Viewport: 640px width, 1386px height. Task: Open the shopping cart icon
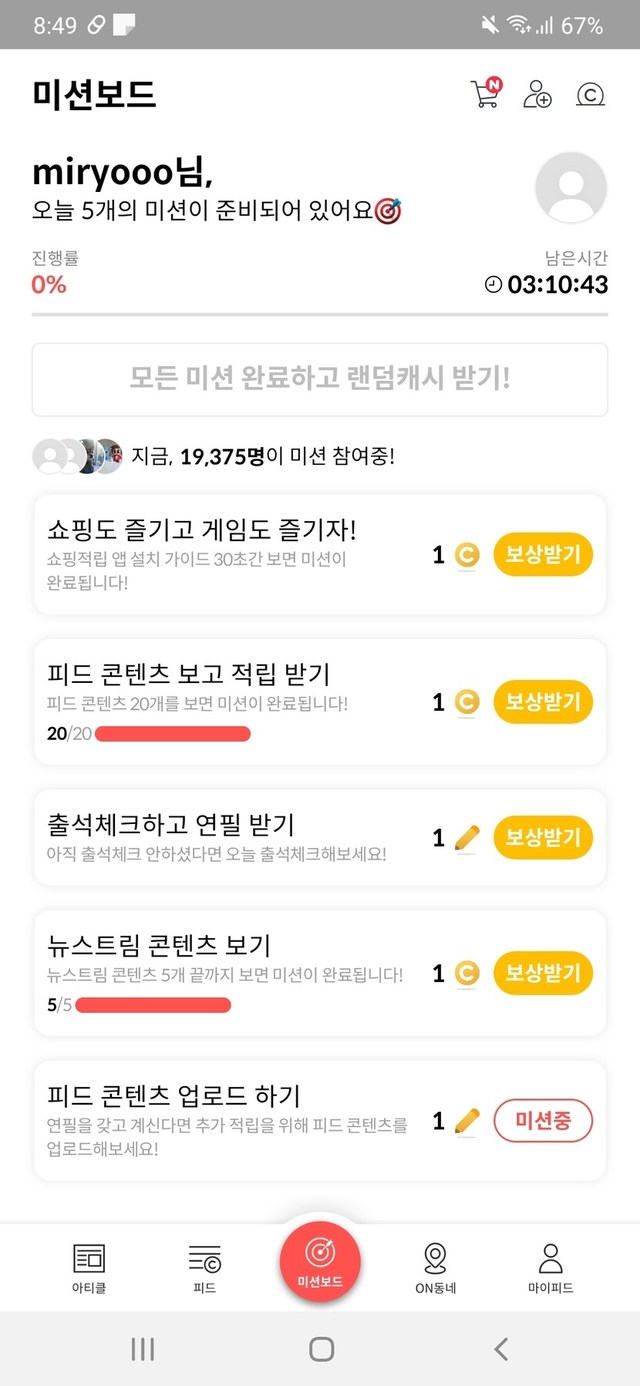(x=485, y=94)
